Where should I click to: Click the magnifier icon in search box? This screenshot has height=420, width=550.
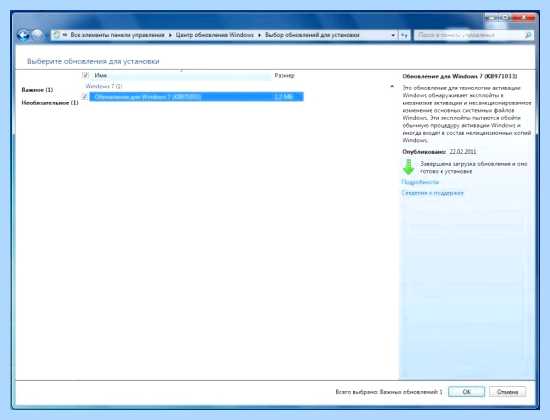coord(528,35)
